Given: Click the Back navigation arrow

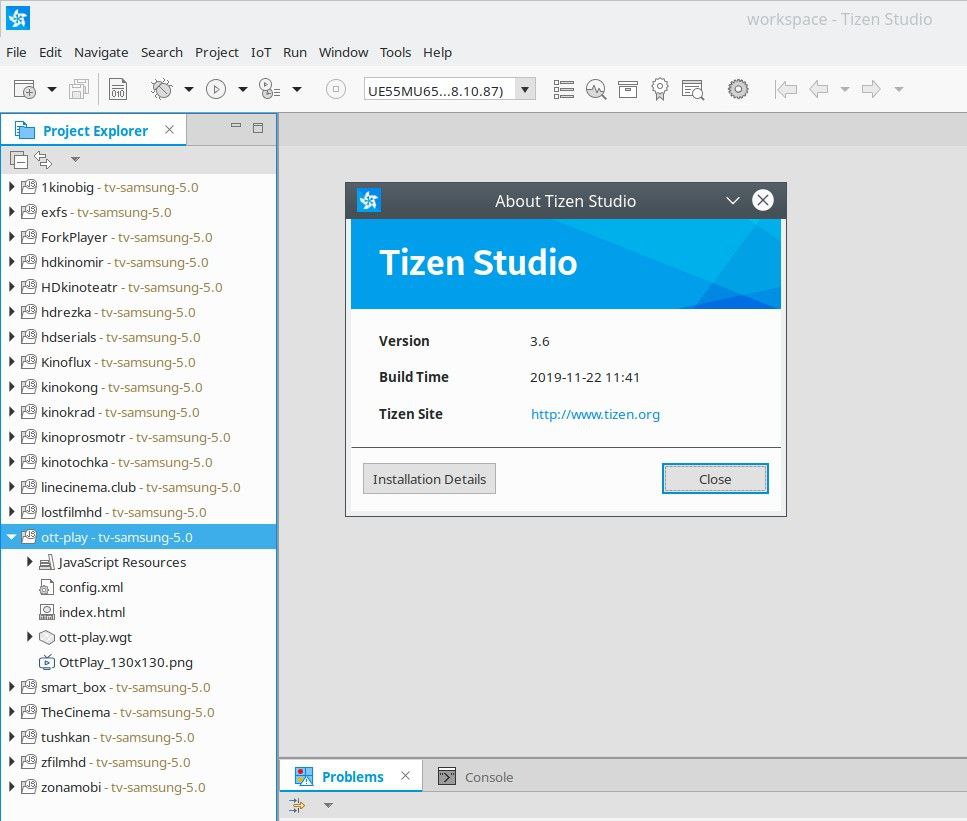Looking at the screenshot, I should [x=818, y=89].
